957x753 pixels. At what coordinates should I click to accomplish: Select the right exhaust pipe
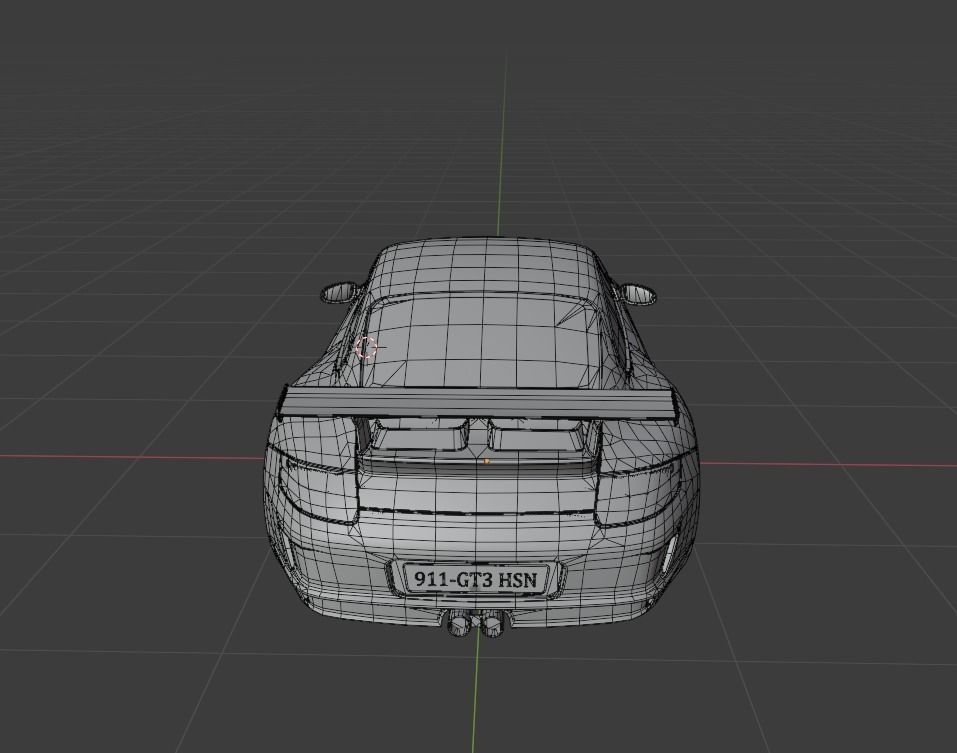click(493, 625)
